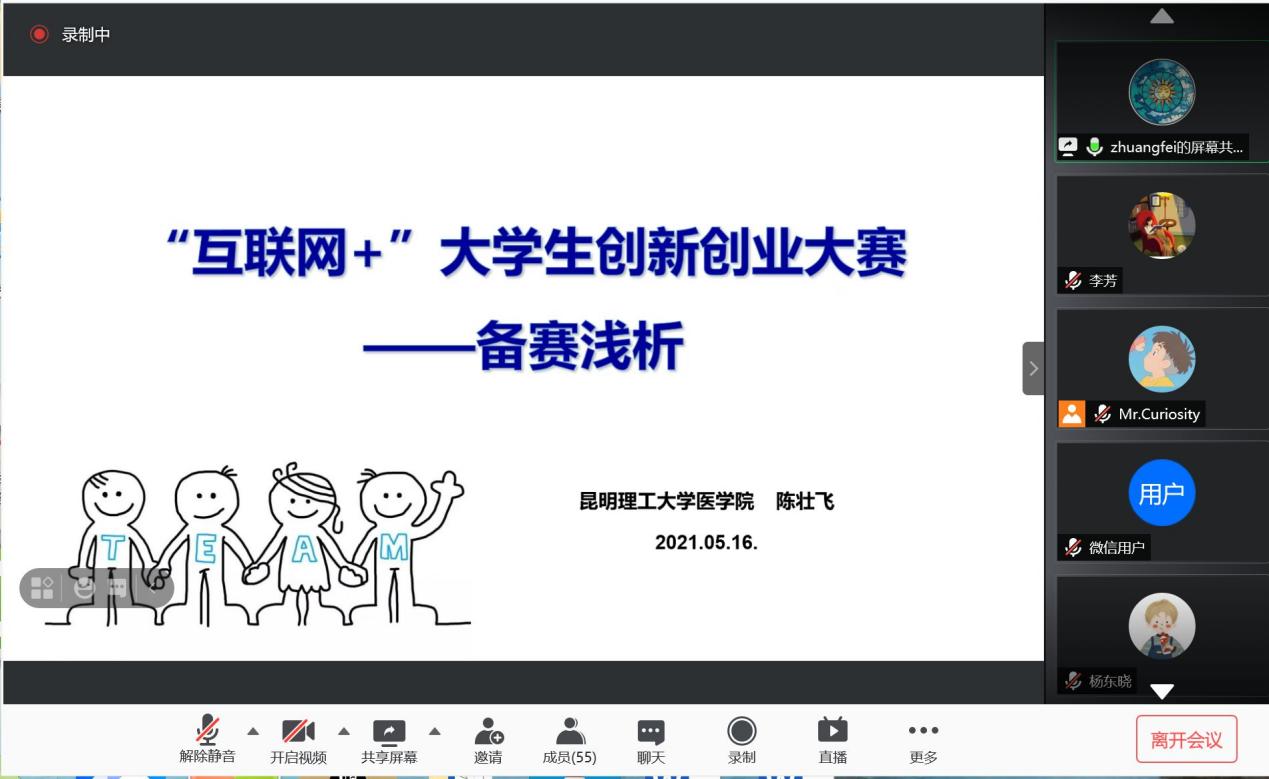Image resolution: width=1269 pixels, height=779 pixels.
Task: Select zhuangfei's participant avatar
Action: point(1162,91)
